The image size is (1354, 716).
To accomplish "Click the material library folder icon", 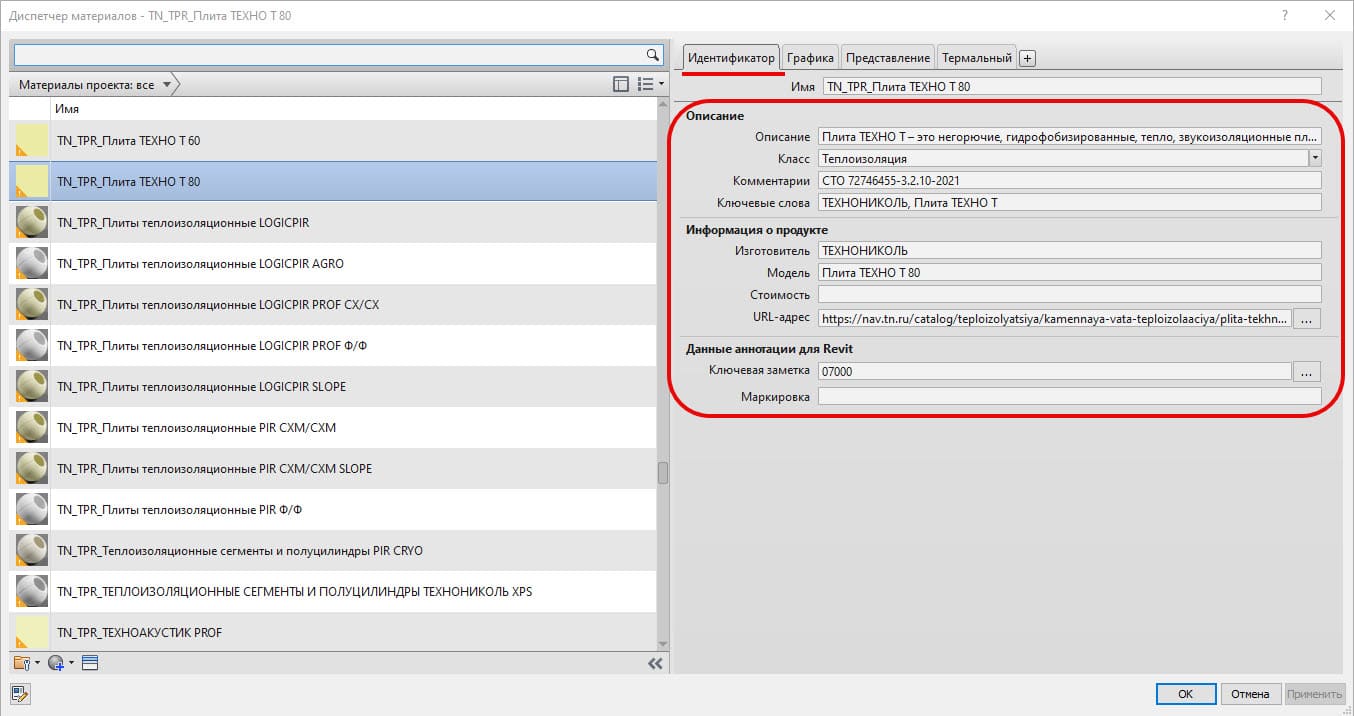I will click(x=23, y=663).
